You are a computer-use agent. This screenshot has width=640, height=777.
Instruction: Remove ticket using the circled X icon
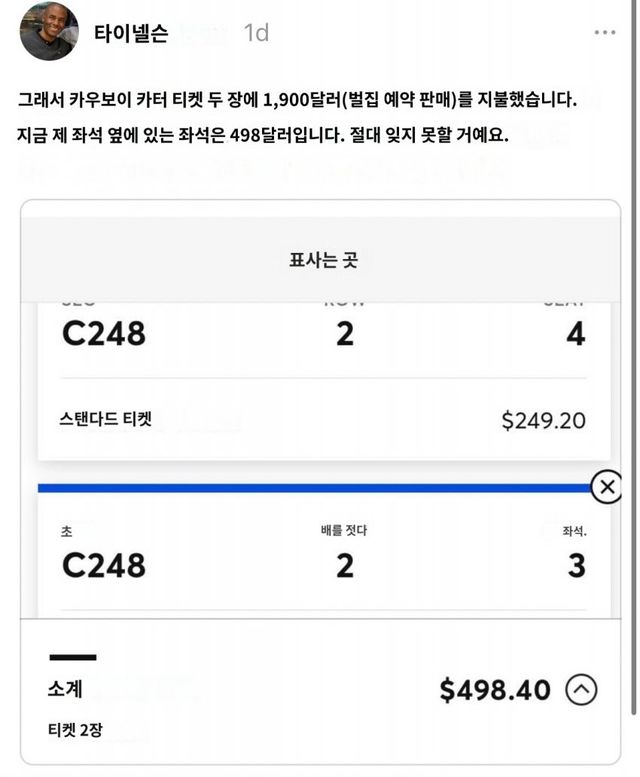pos(606,487)
